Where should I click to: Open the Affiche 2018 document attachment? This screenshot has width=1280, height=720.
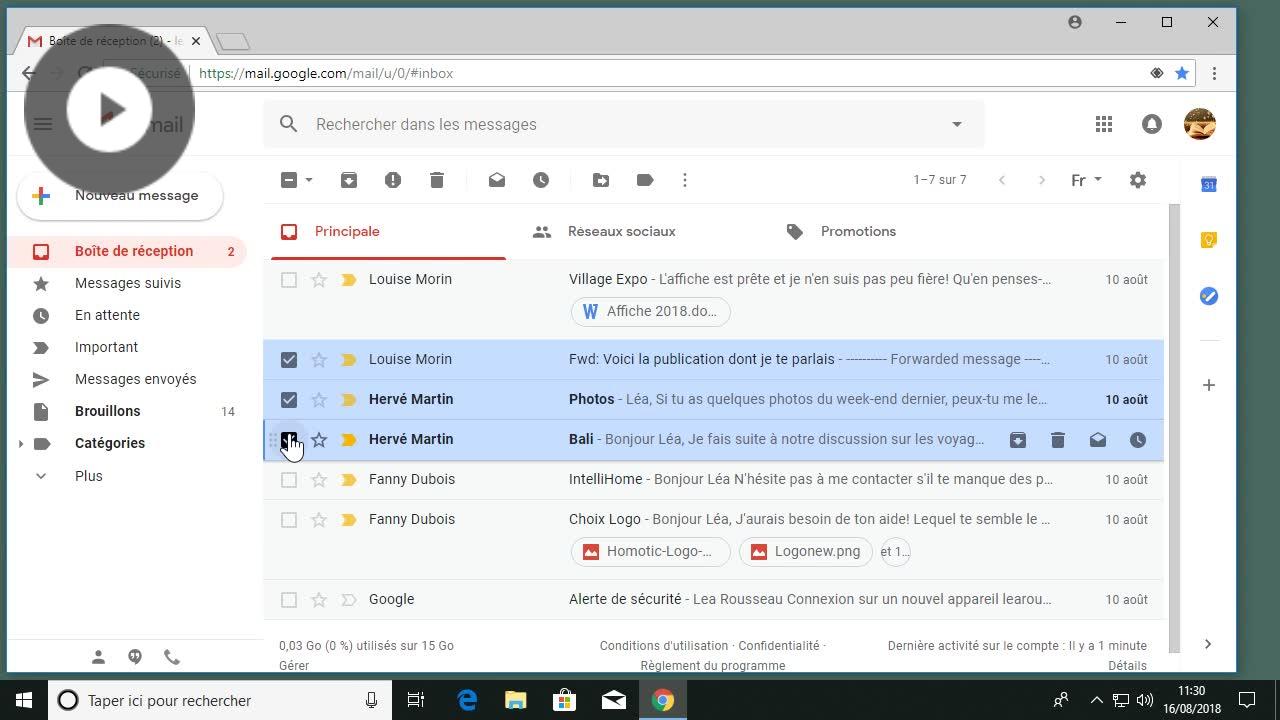click(651, 311)
